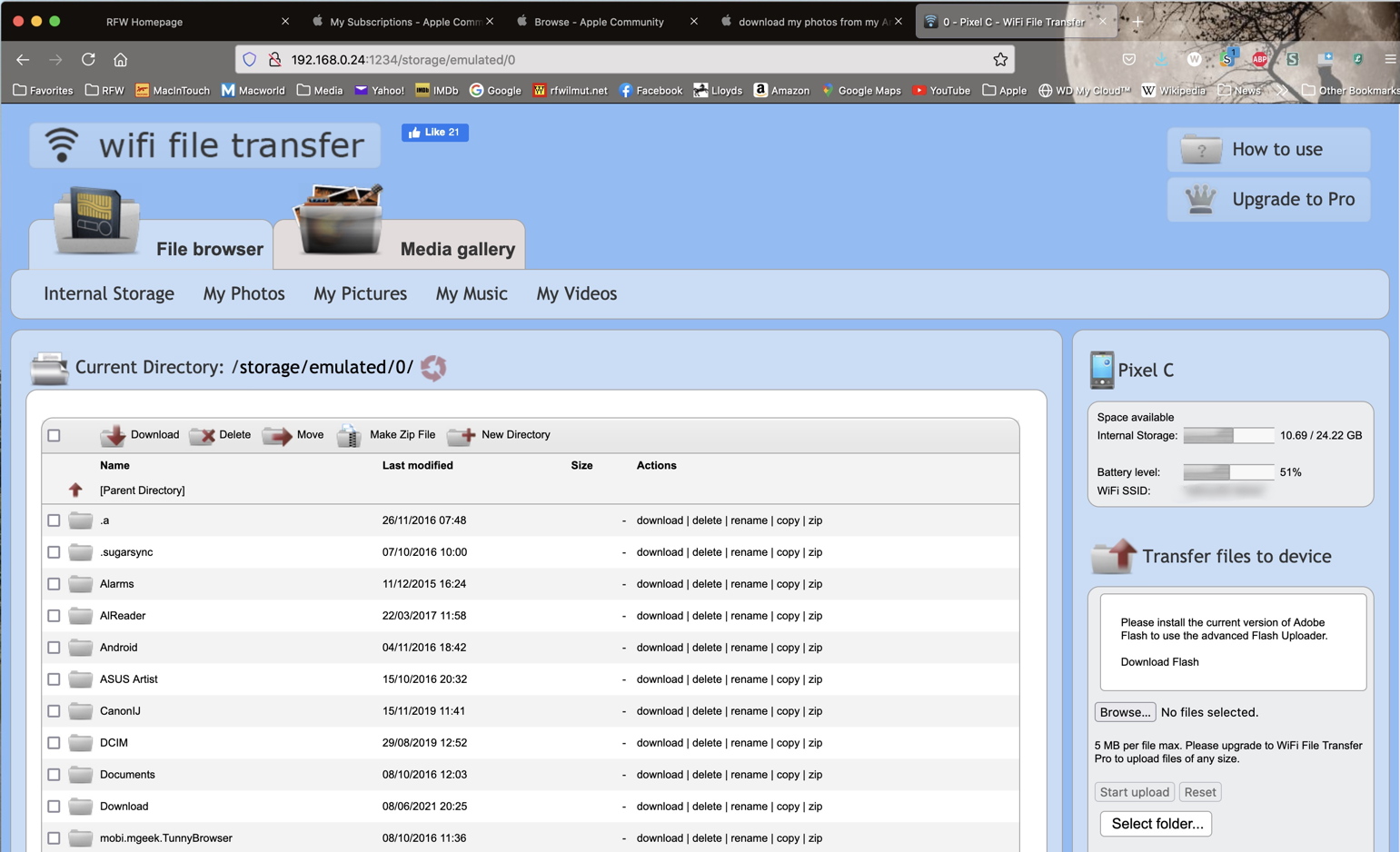Mark the DCIM folder checkbox
The height and width of the screenshot is (852, 1400).
tap(54, 743)
